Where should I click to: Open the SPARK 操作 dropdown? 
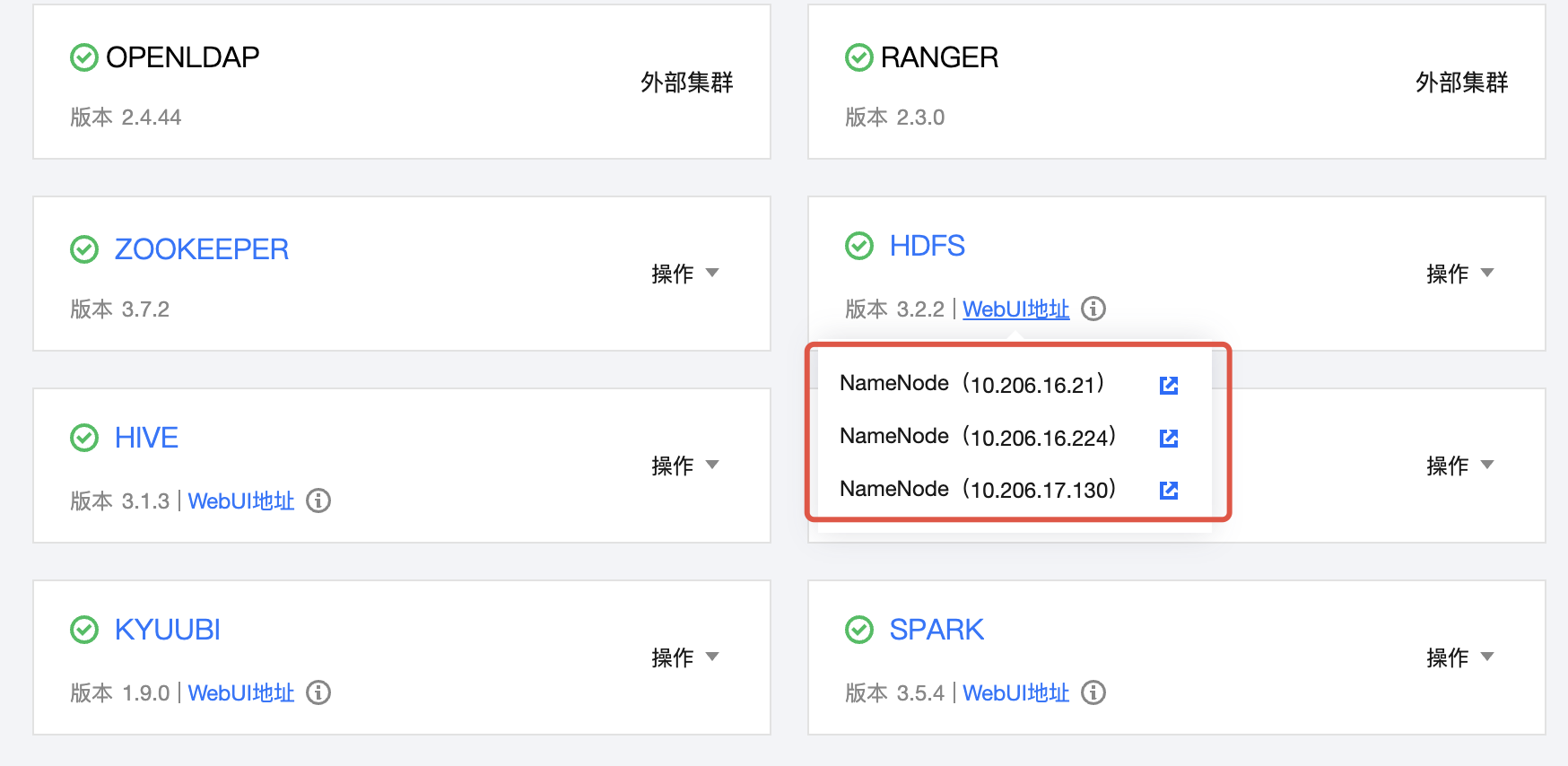[x=1459, y=657]
